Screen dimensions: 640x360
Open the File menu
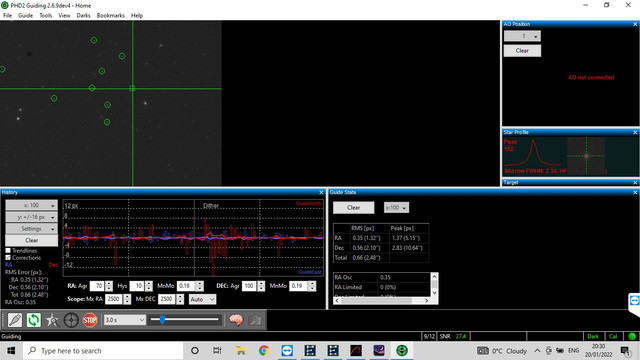[7, 16]
